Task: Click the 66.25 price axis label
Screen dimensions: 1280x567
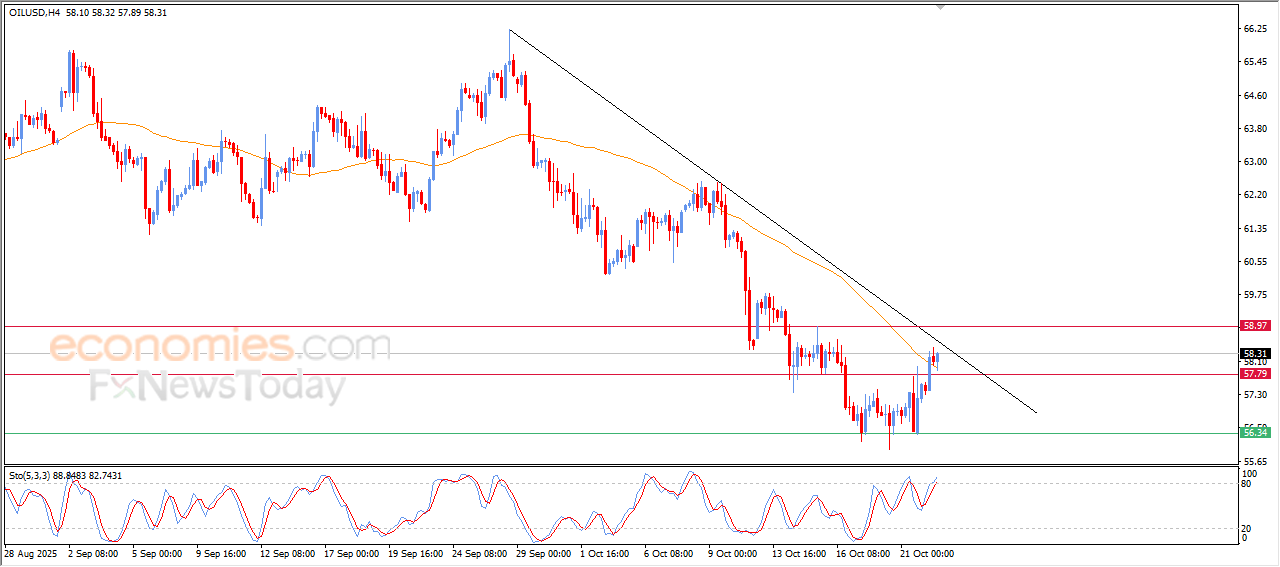Action: pos(1255,29)
